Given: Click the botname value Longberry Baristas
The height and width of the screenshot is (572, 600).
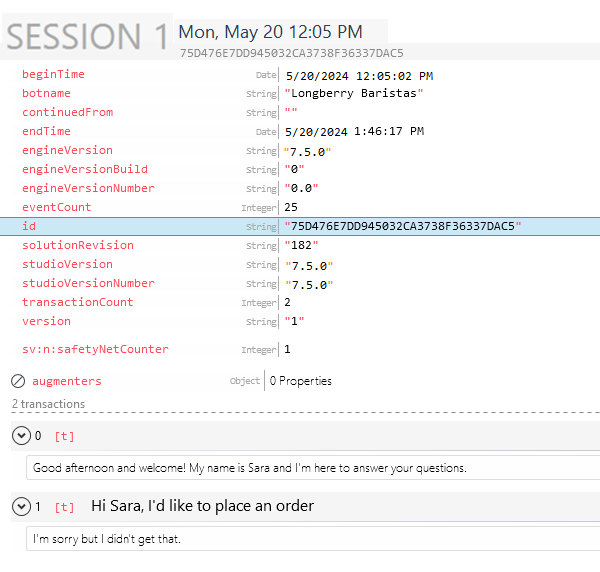Looking at the screenshot, I should [355, 93].
